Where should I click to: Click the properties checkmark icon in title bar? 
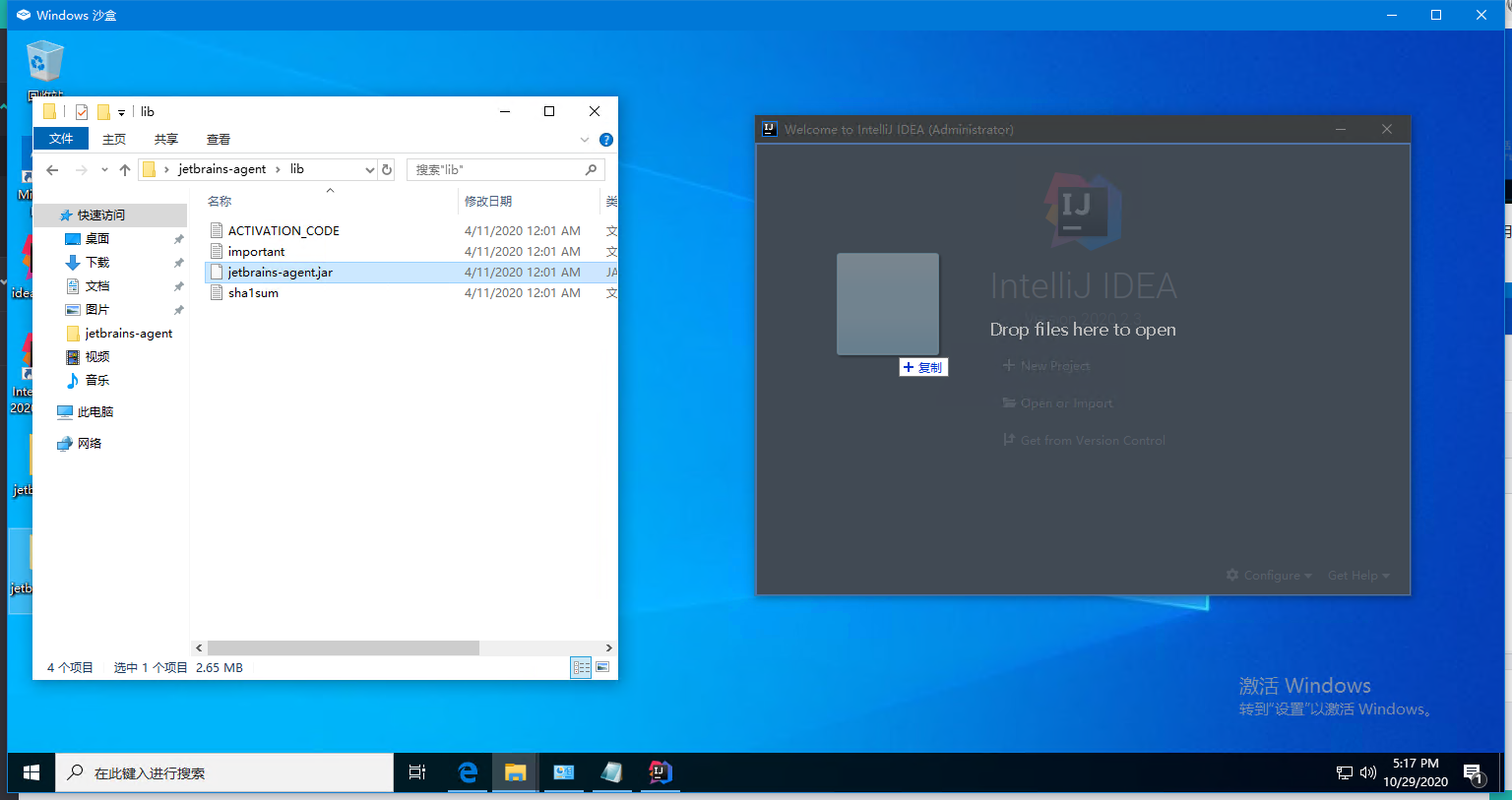pos(82,111)
